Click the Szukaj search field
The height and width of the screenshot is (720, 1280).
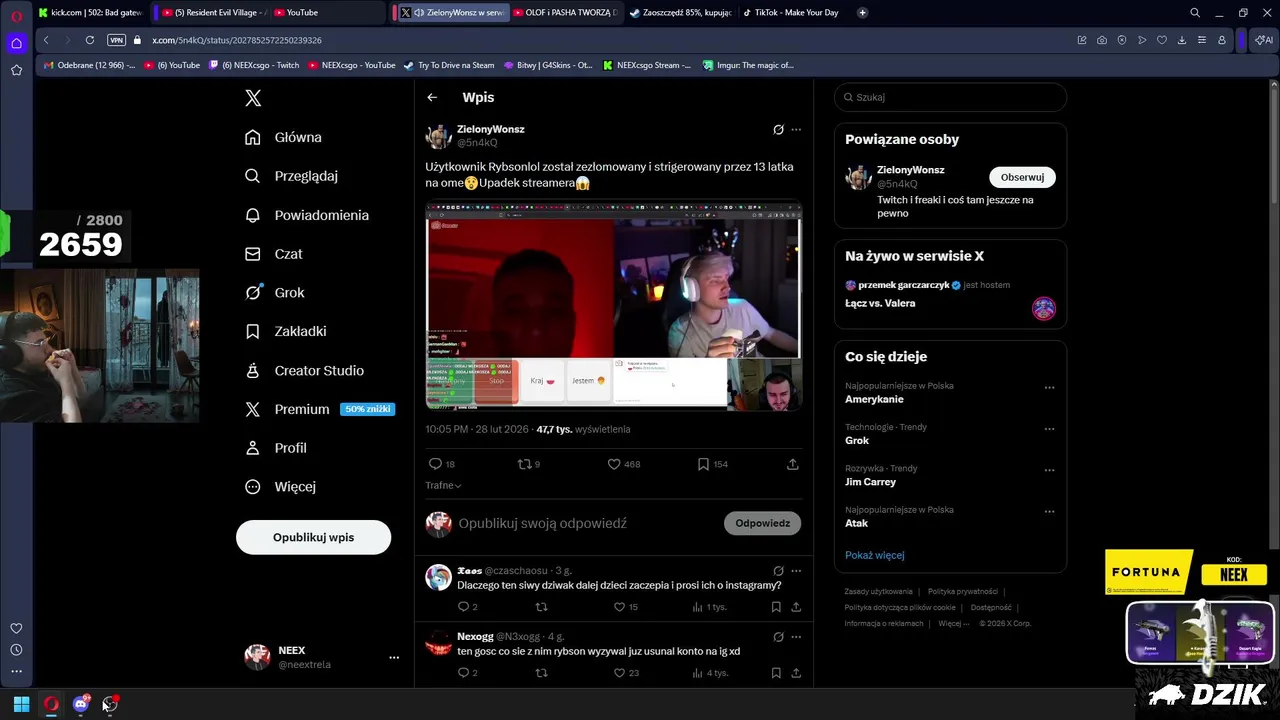(950, 97)
